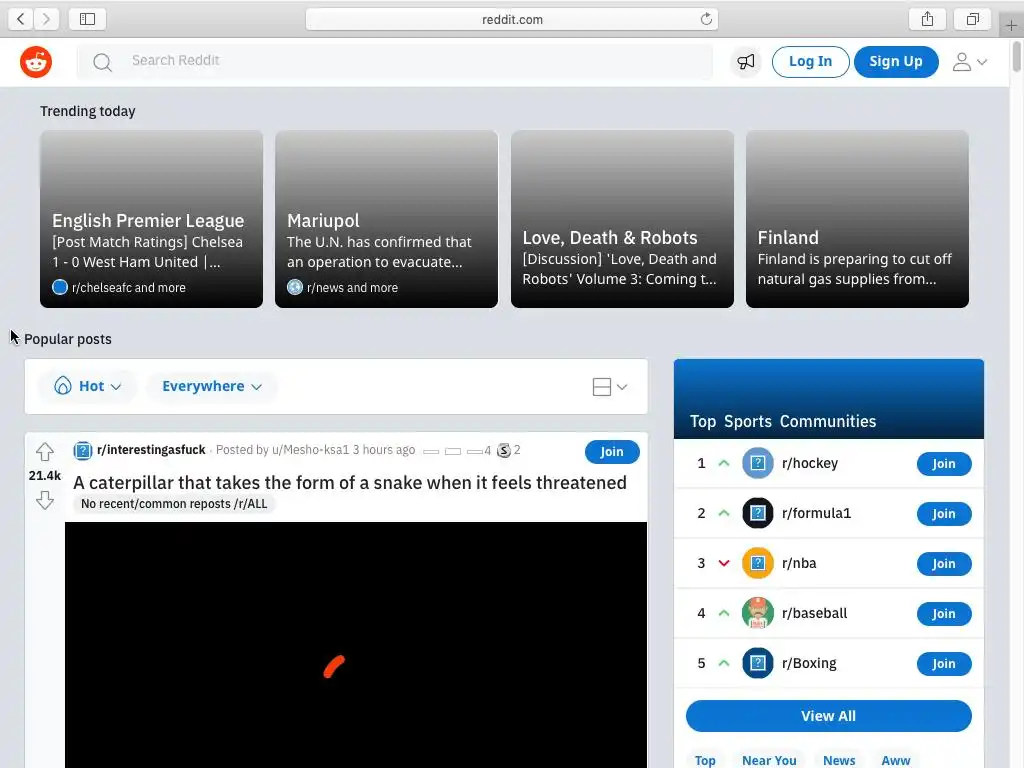Open the r/baseball community link
1024x768 pixels.
pos(814,613)
